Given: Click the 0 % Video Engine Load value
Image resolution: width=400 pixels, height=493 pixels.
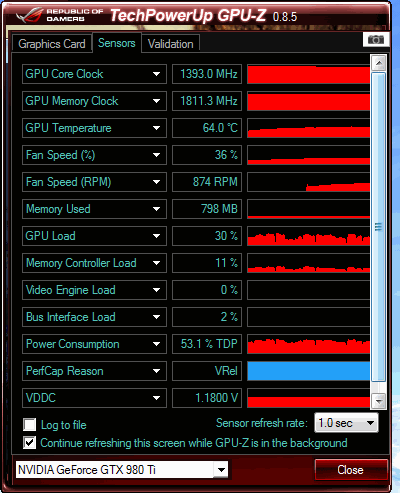Looking at the screenshot, I should 207,290.
